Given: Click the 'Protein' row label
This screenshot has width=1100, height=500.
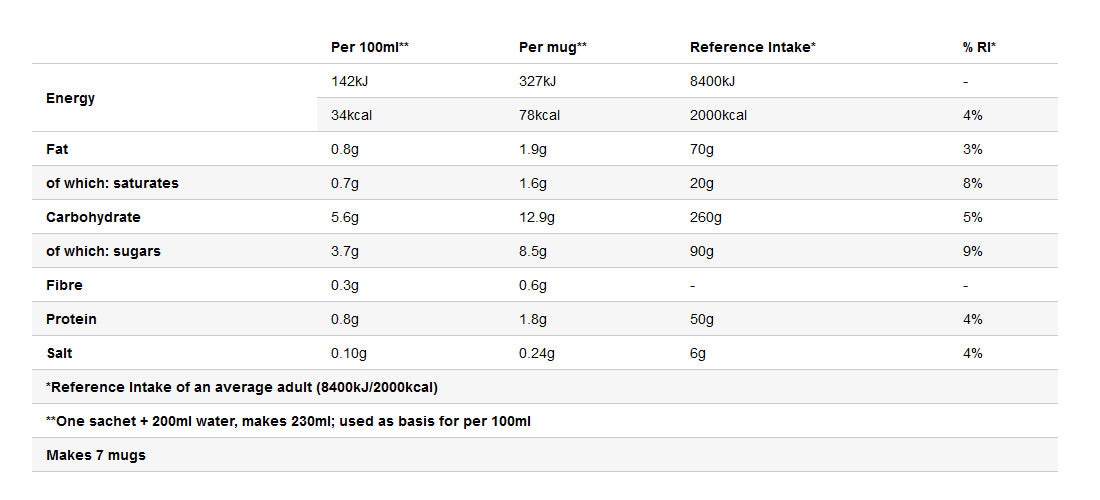Looking at the screenshot, I should tap(71, 319).
